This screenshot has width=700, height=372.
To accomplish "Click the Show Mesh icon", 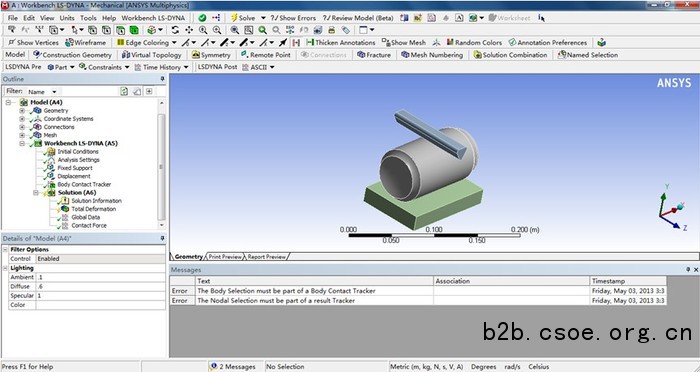I will [x=386, y=42].
